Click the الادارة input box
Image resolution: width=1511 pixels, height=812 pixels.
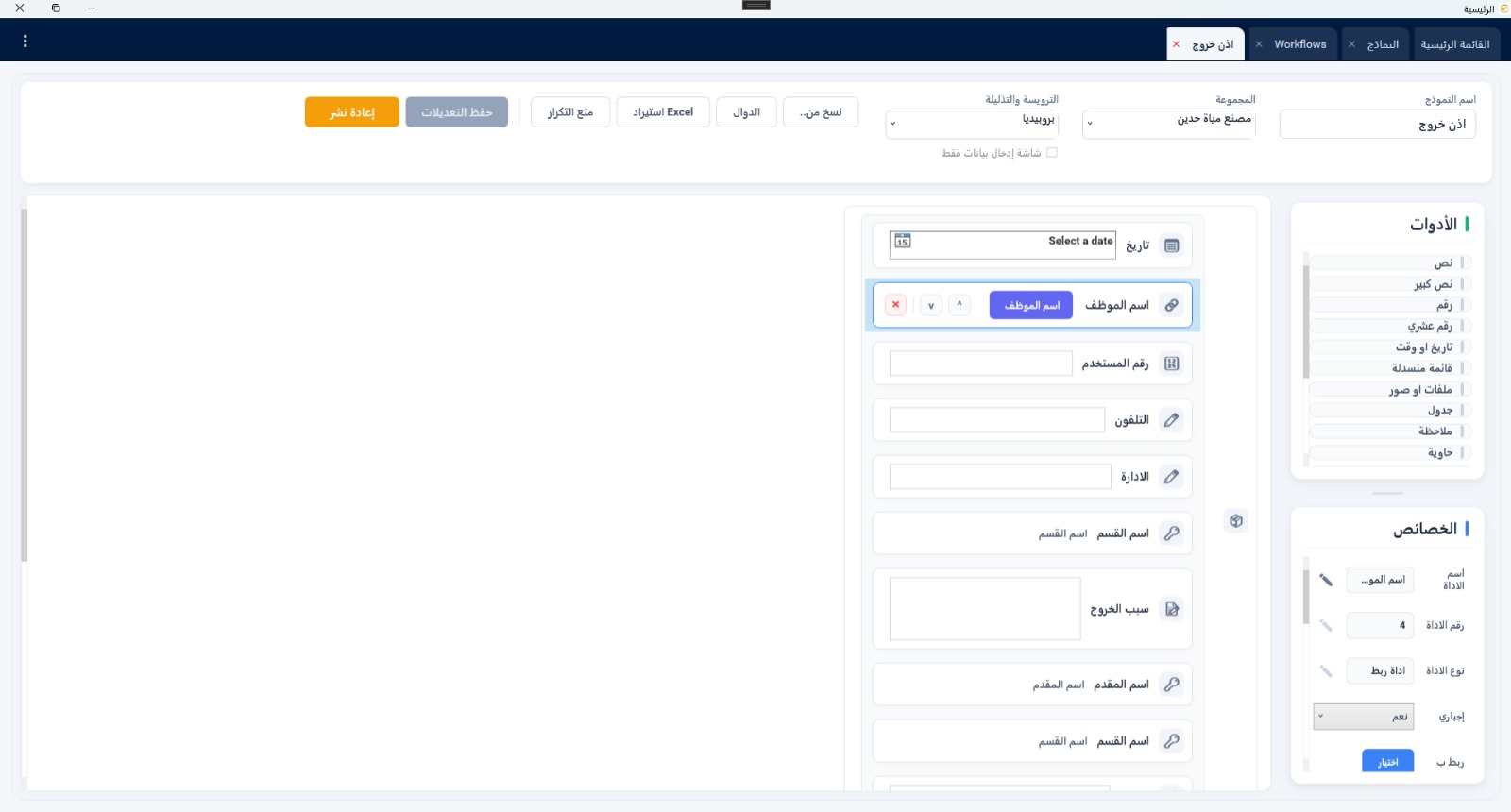[1000, 477]
